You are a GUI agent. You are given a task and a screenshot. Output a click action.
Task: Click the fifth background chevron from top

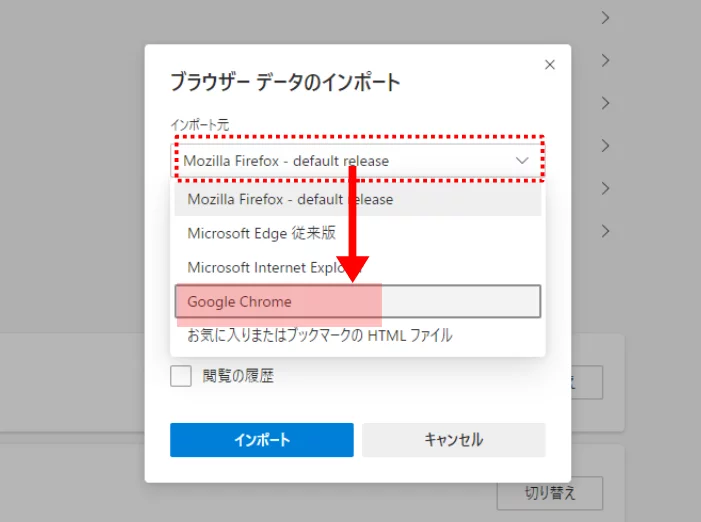point(605,188)
